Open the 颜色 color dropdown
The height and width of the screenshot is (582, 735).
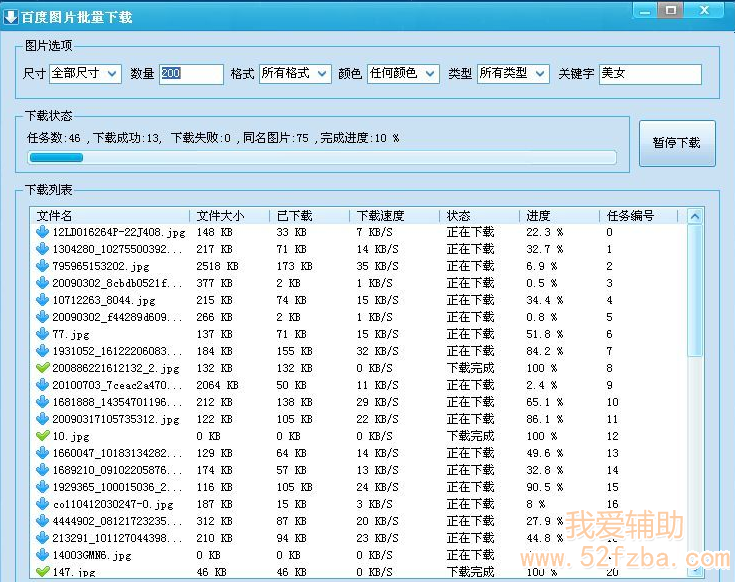point(403,74)
